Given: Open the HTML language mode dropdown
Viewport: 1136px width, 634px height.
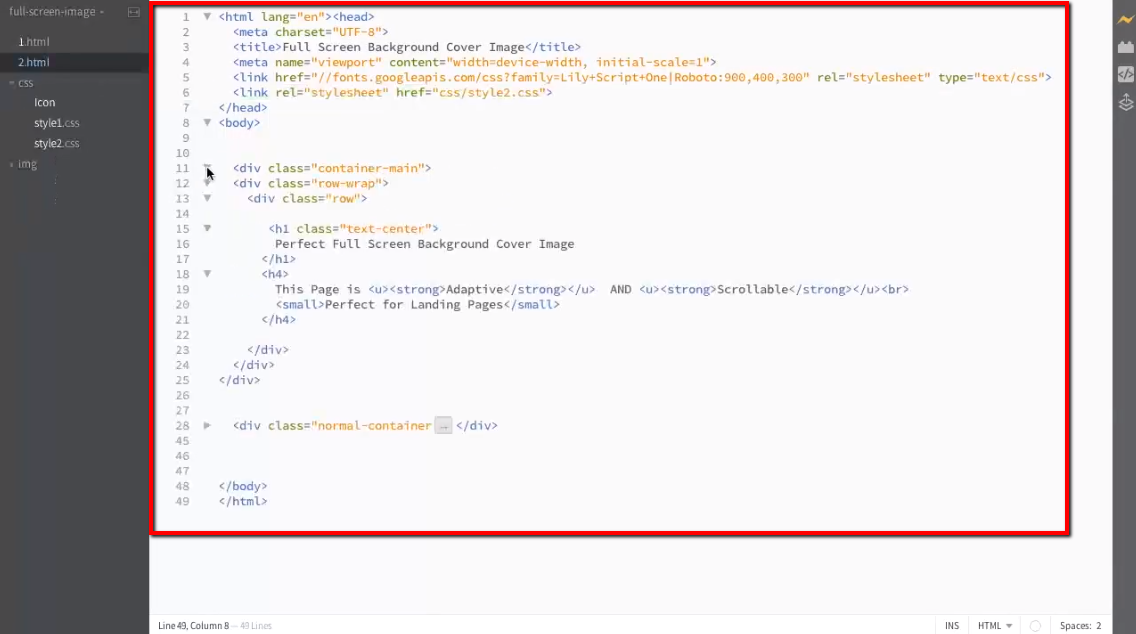Looking at the screenshot, I should (x=993, y=626).
